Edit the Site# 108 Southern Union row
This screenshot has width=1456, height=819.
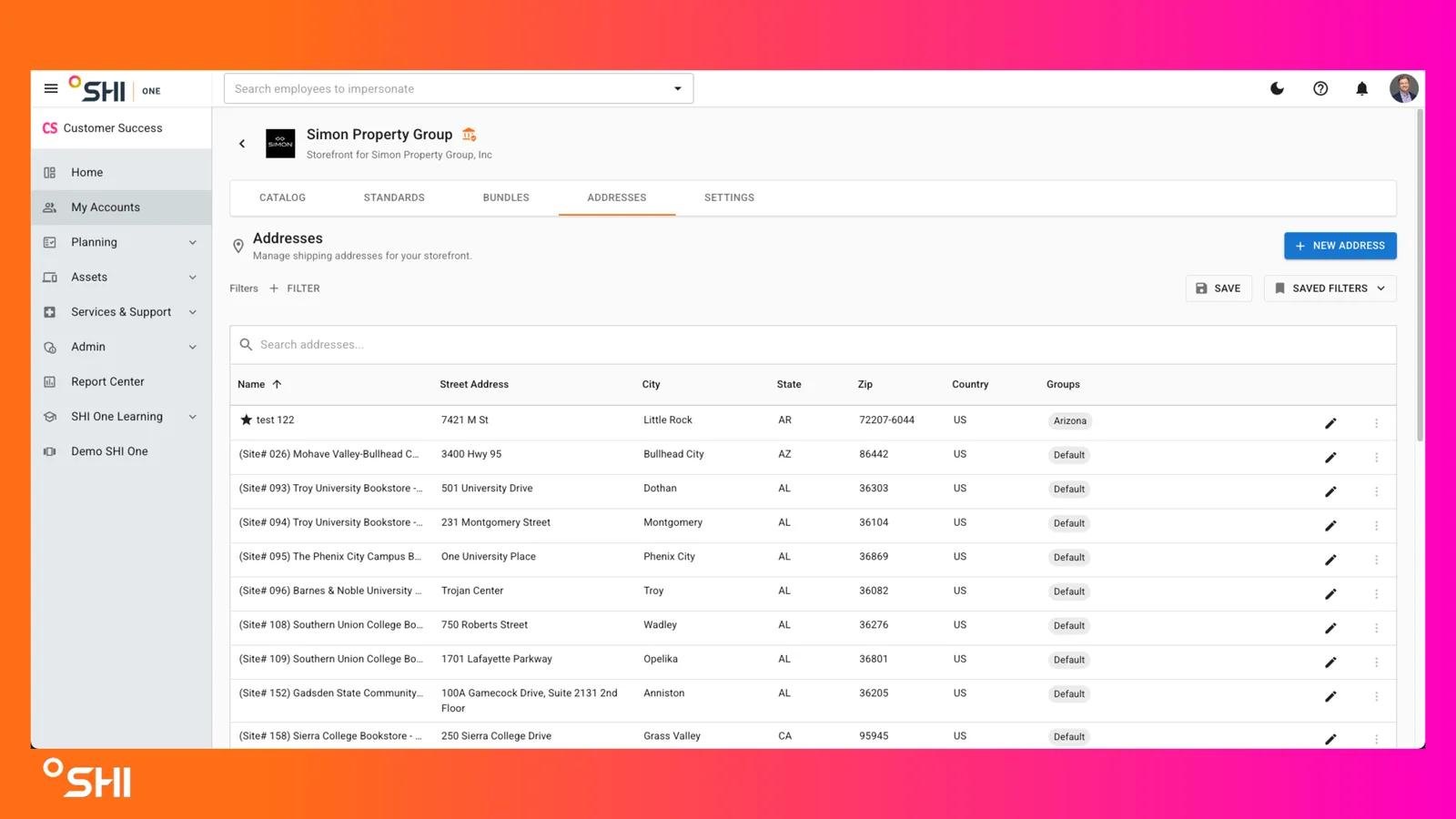coord(1330,628)
